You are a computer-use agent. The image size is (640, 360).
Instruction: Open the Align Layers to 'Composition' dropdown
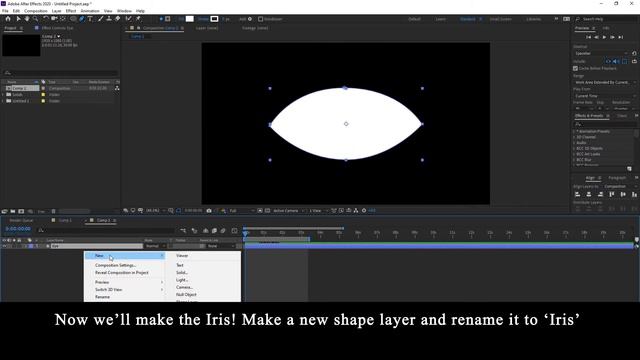tap(620, 187)
